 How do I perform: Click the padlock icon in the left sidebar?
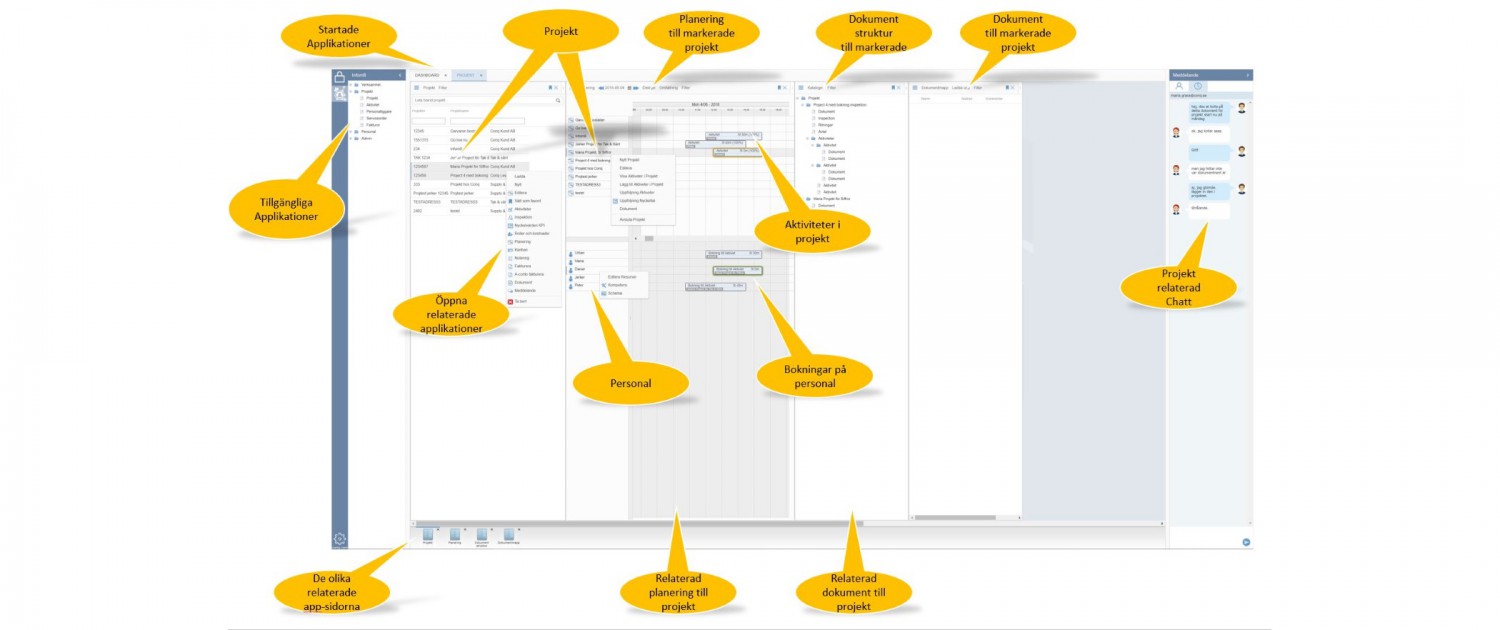[340, 77]
